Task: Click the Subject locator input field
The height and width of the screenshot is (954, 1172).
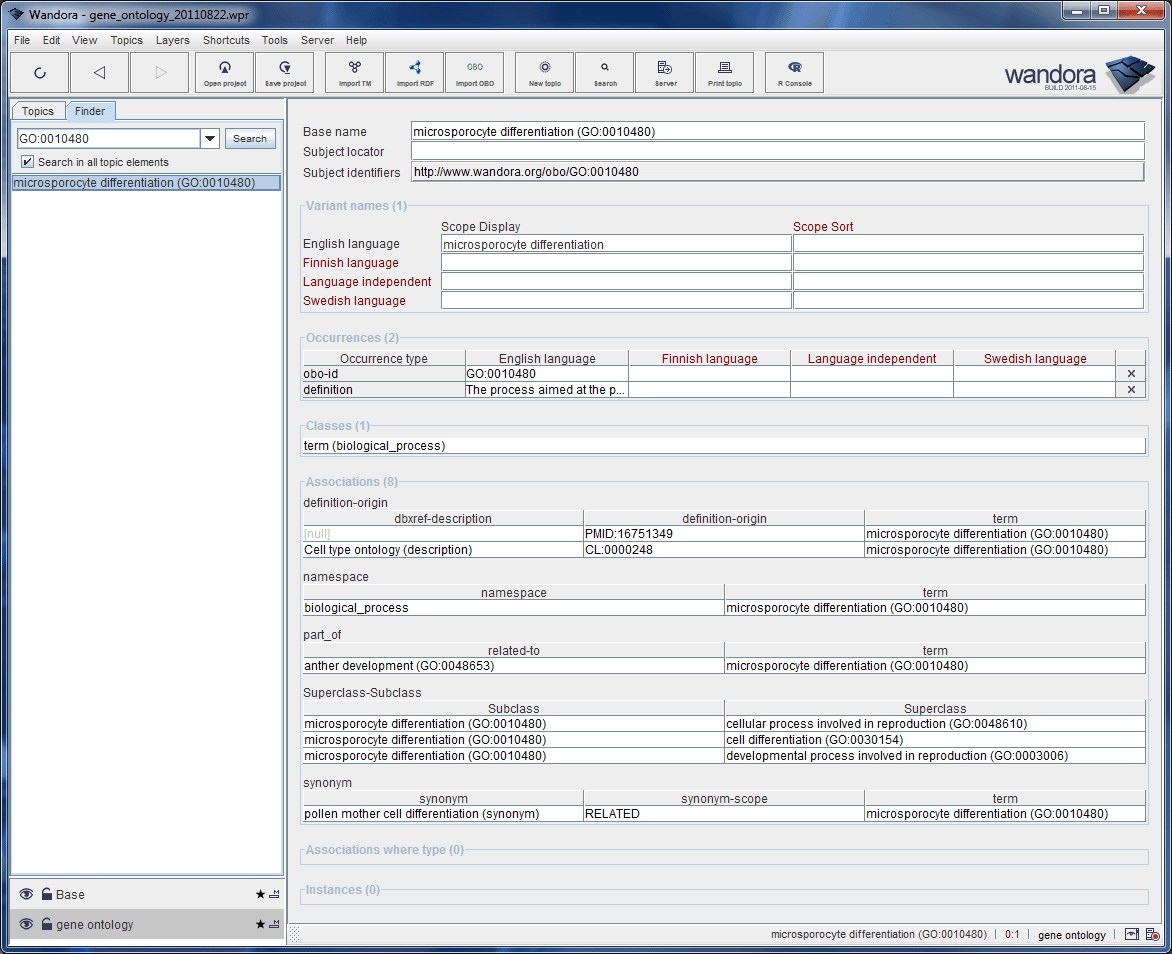Action: tap(777, 152)
